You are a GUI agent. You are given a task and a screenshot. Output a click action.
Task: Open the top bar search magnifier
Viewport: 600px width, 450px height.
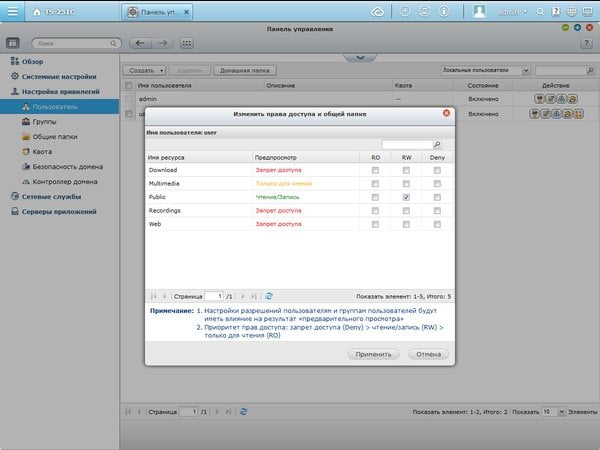(x=540, y=12)
